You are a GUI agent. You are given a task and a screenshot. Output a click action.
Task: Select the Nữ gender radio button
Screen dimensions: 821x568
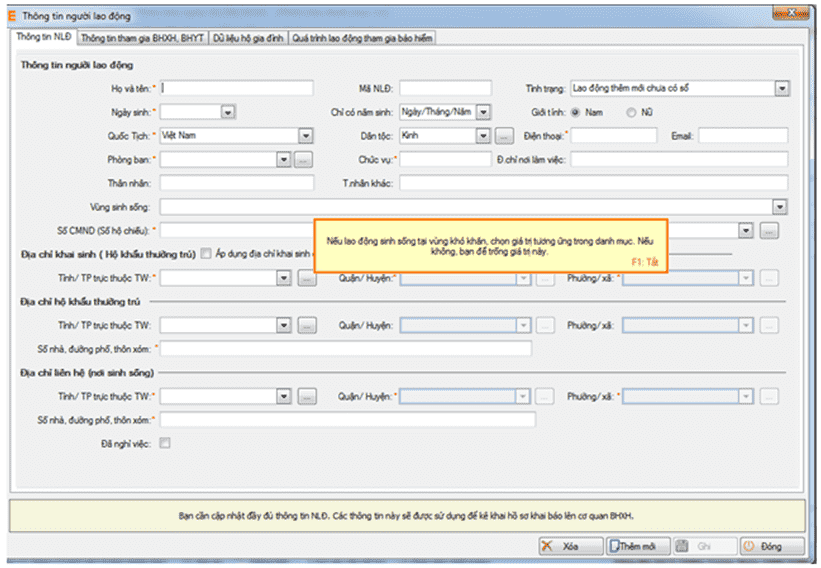631,112
